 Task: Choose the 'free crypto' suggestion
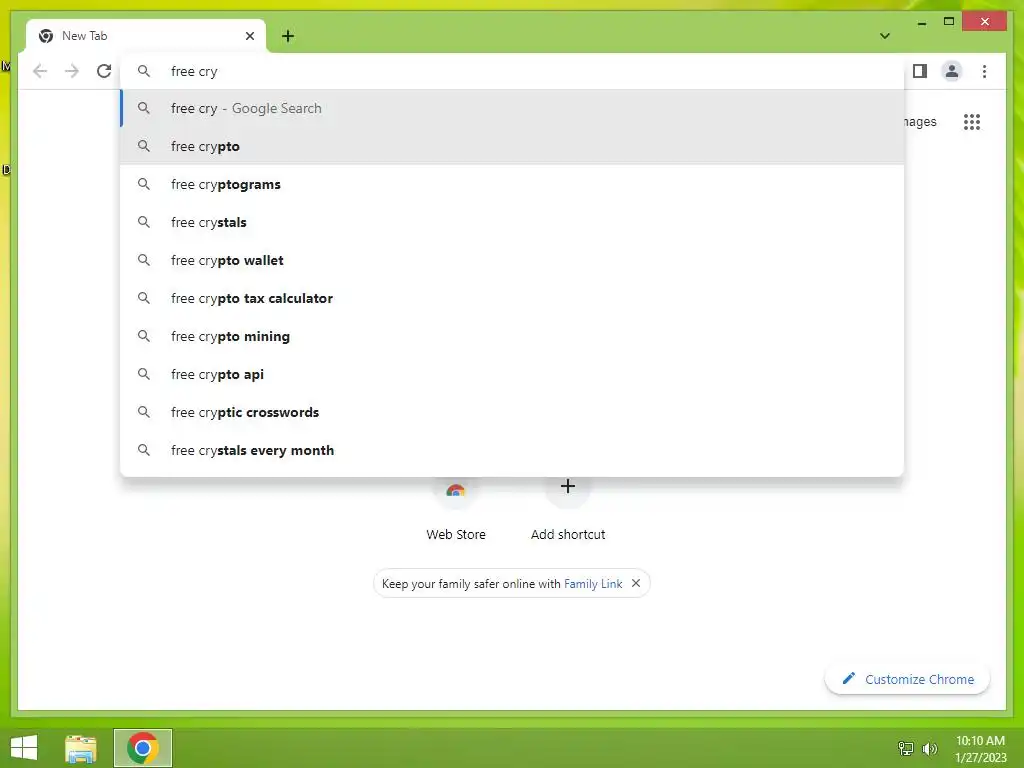coord(513,146)
